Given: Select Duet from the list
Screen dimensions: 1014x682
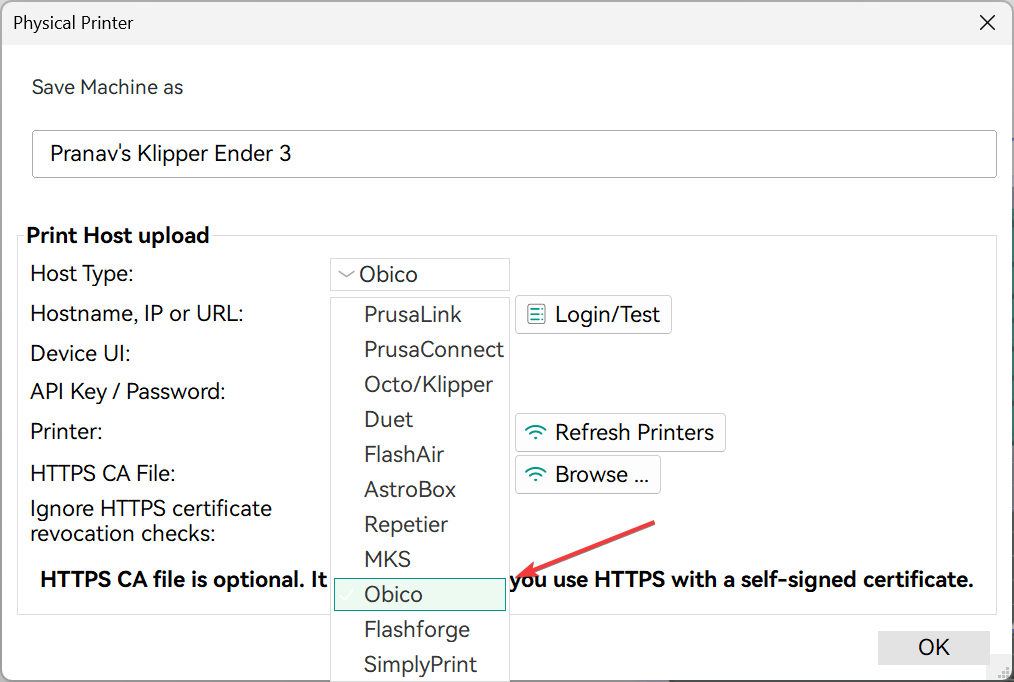Looking at the screenshot, I should (x=420, y=420).
